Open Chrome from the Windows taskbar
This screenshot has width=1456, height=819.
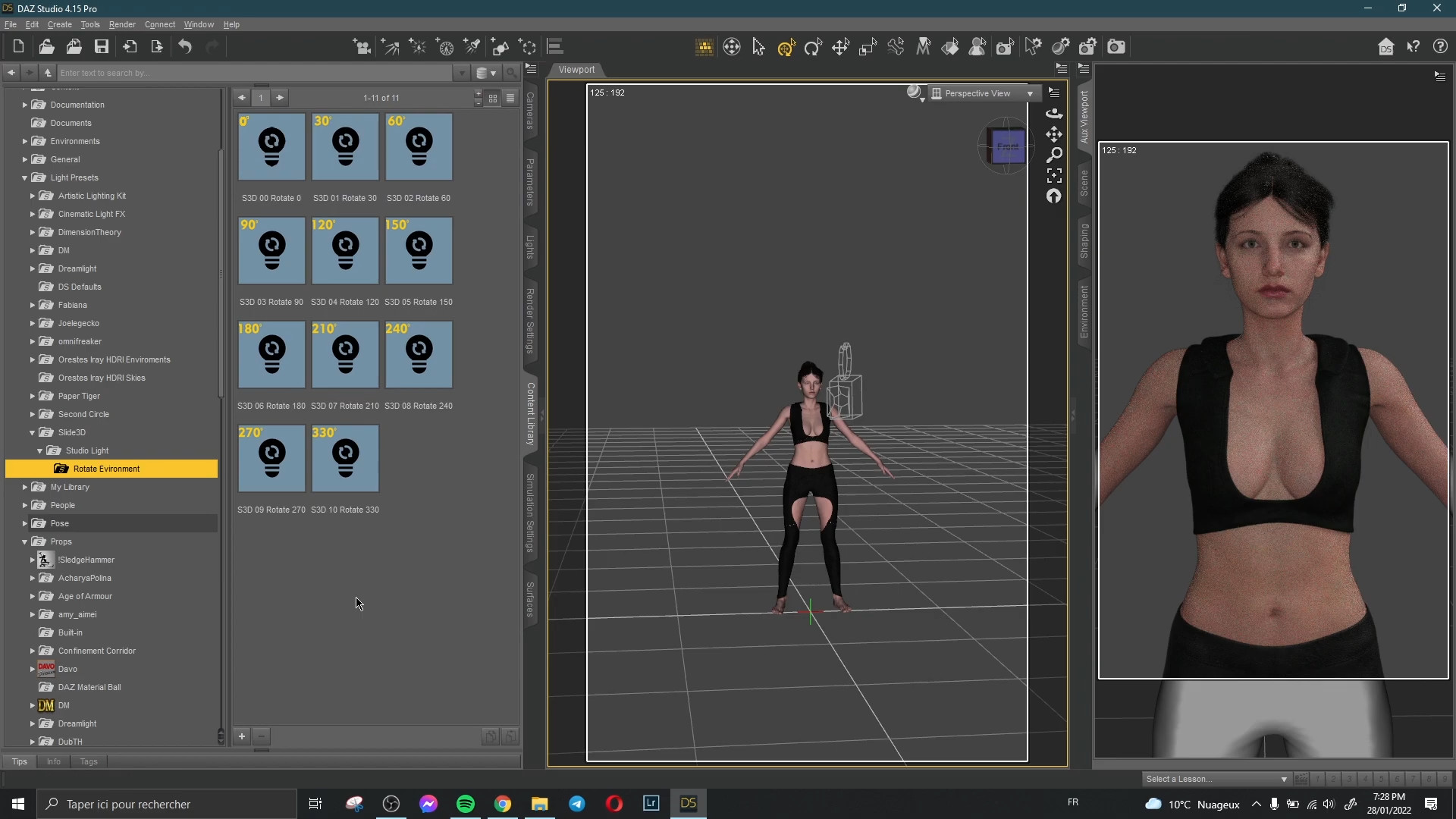pos(503,804)
